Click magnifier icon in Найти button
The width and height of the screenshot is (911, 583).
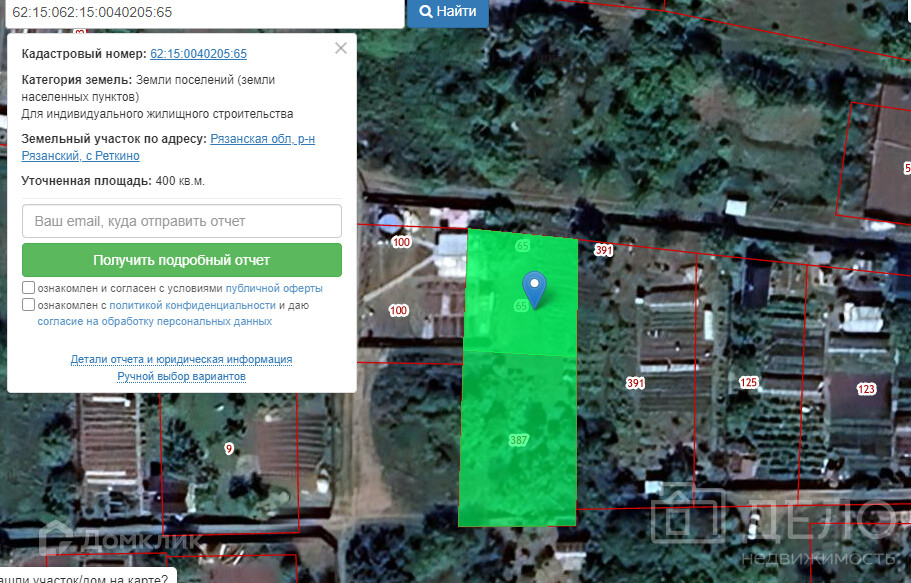(x=426, y=12)
